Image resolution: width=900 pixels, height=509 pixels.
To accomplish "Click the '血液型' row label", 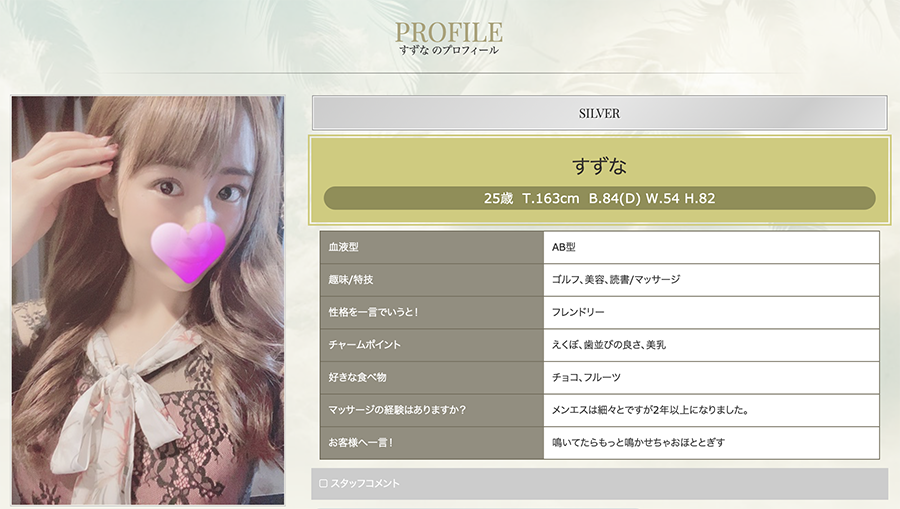I will [432, 247].
